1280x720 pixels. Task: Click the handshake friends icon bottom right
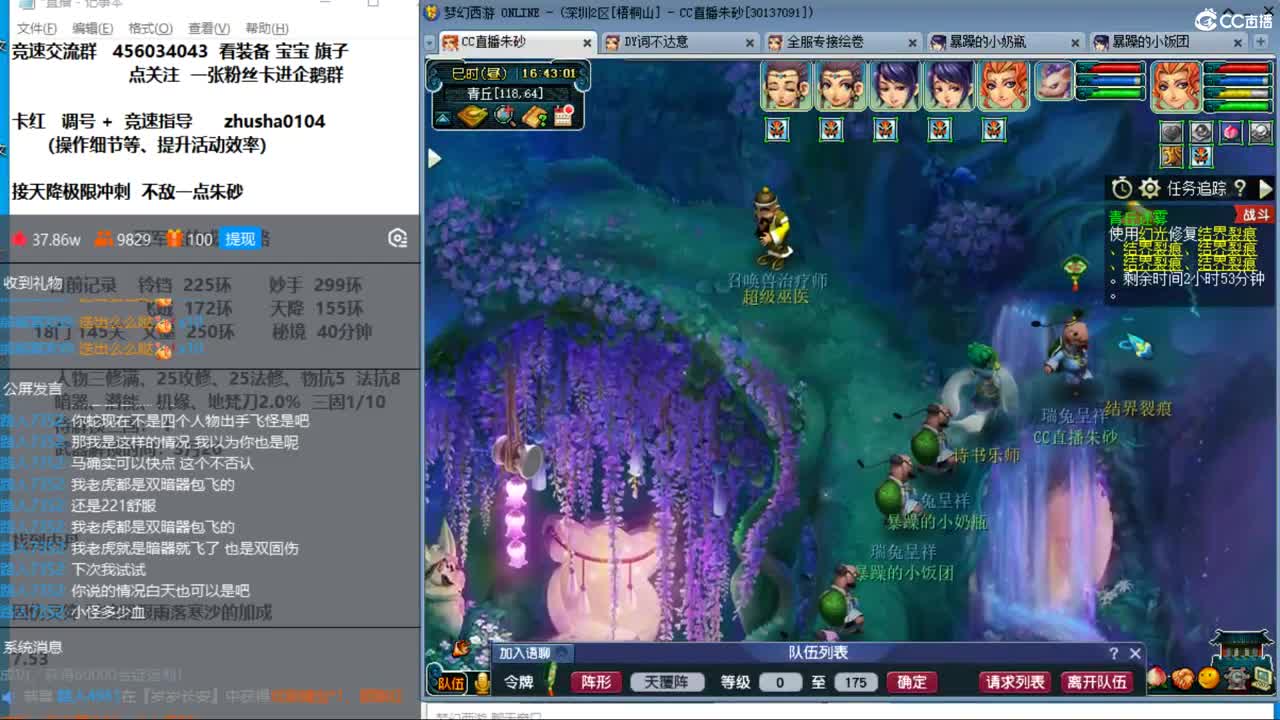point(1183,679)
